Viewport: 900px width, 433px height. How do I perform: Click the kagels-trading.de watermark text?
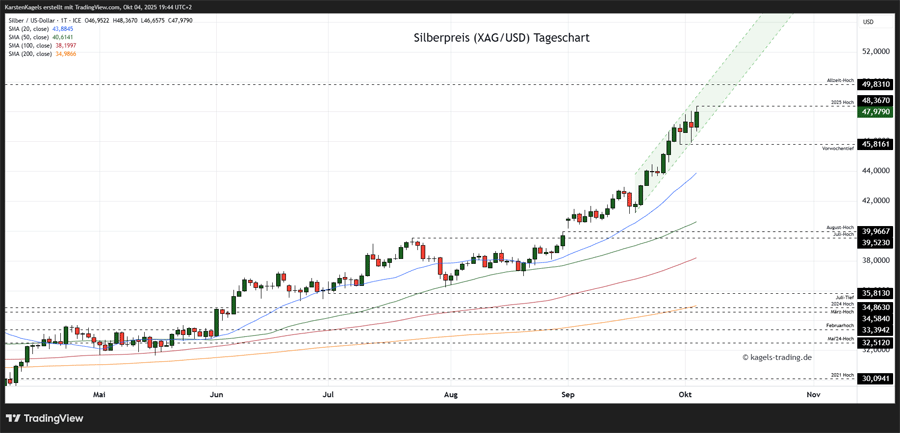[x=776, y=357]
